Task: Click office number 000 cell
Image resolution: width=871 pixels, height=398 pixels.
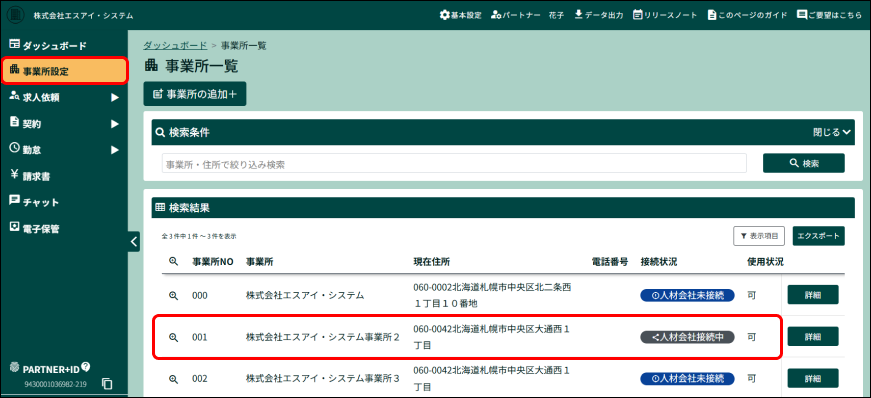Action: point(200,296)
